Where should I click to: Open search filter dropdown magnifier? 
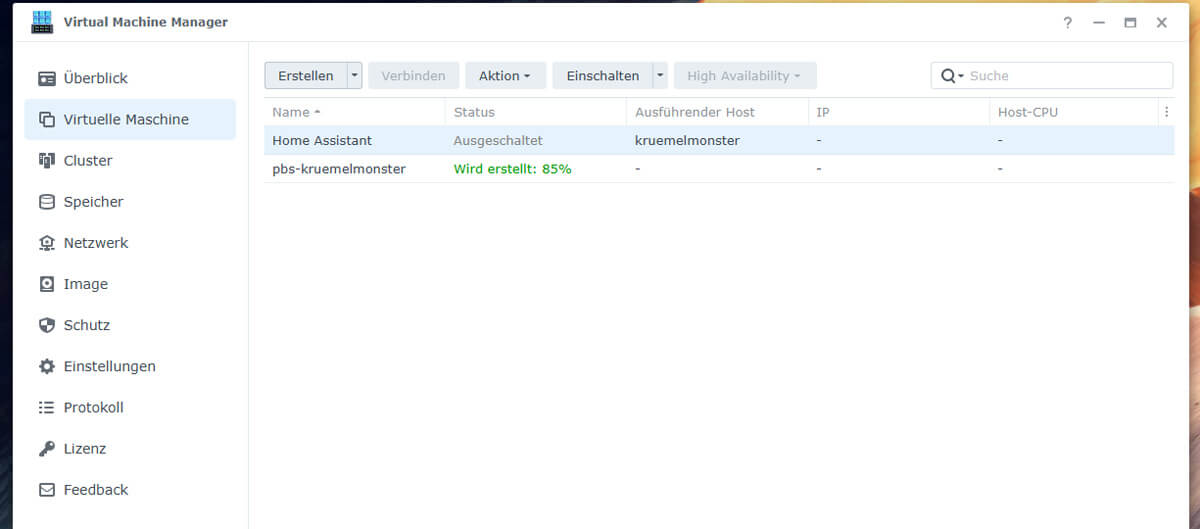coord(951,76)
